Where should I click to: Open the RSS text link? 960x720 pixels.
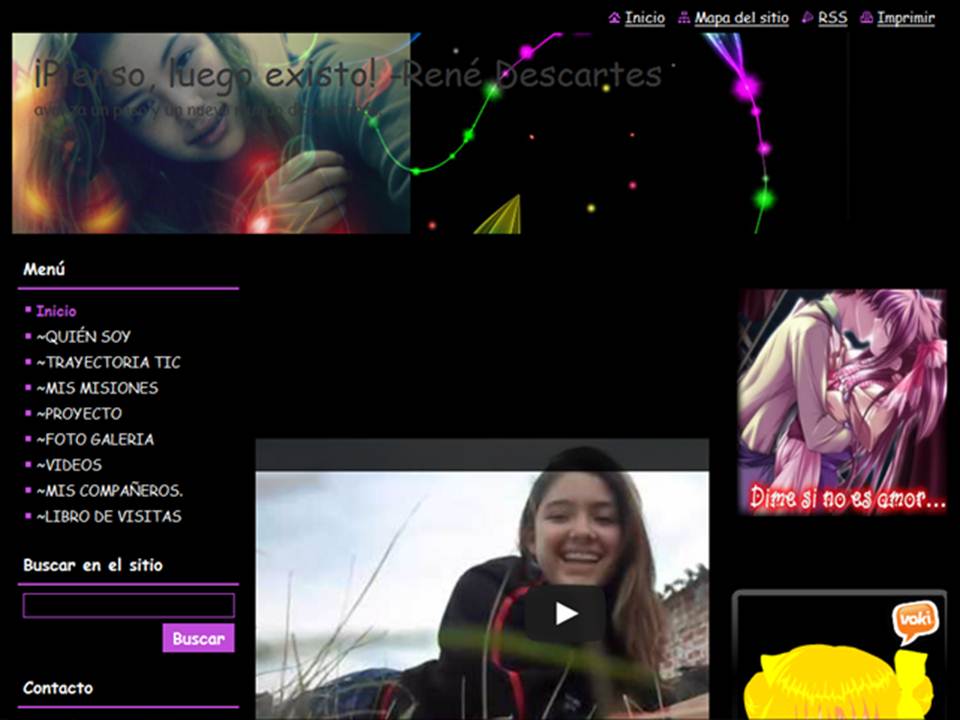(x=832, y=18)
